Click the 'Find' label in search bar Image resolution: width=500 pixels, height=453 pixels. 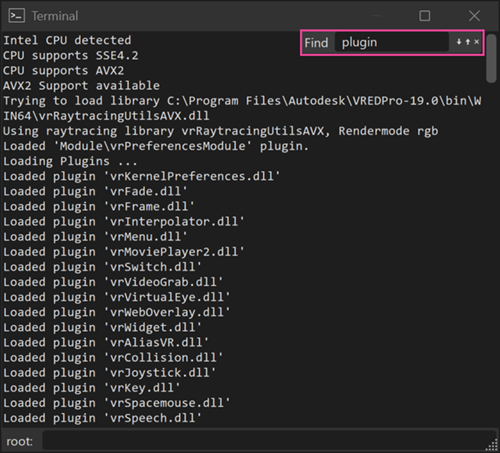316,43
